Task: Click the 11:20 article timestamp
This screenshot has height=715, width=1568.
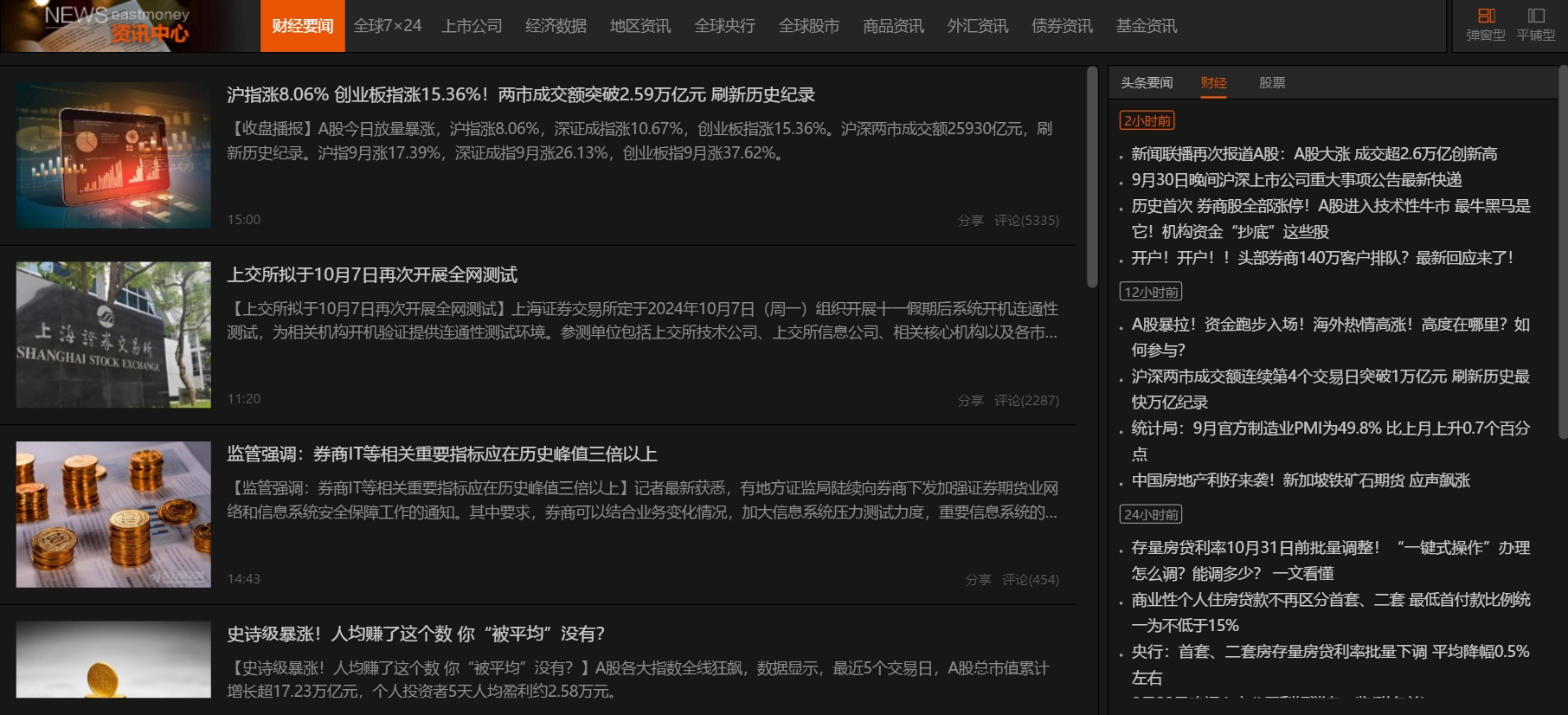Action: click(244, 399)
